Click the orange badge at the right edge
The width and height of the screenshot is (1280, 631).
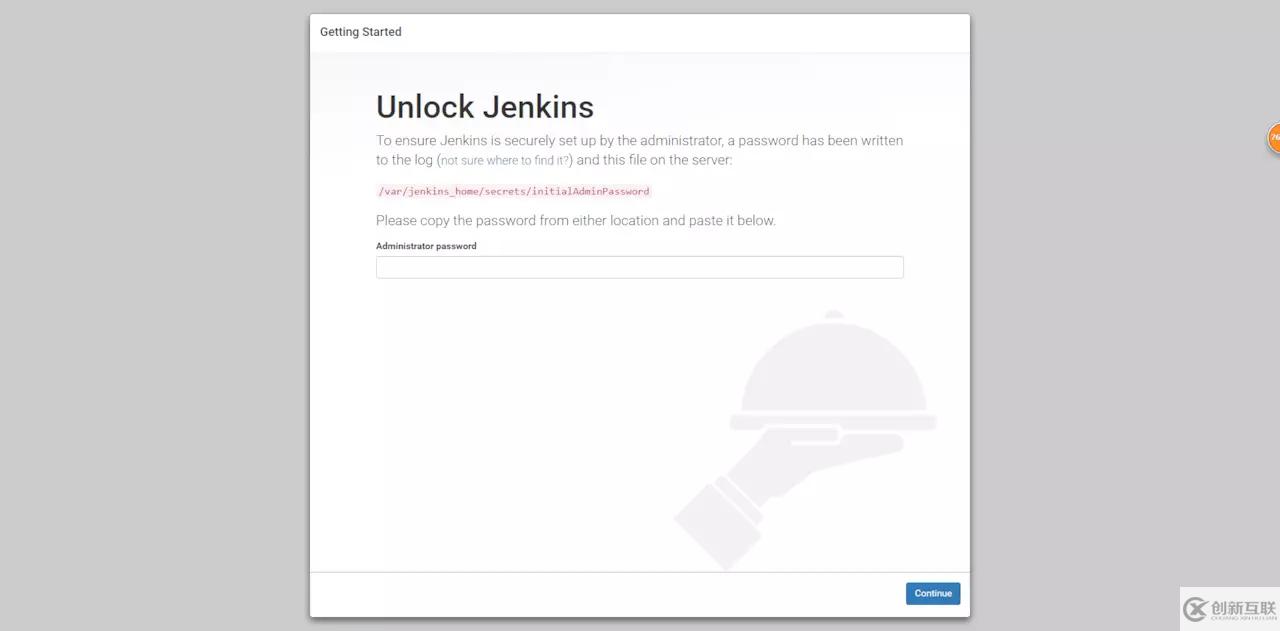point(1274,138)
